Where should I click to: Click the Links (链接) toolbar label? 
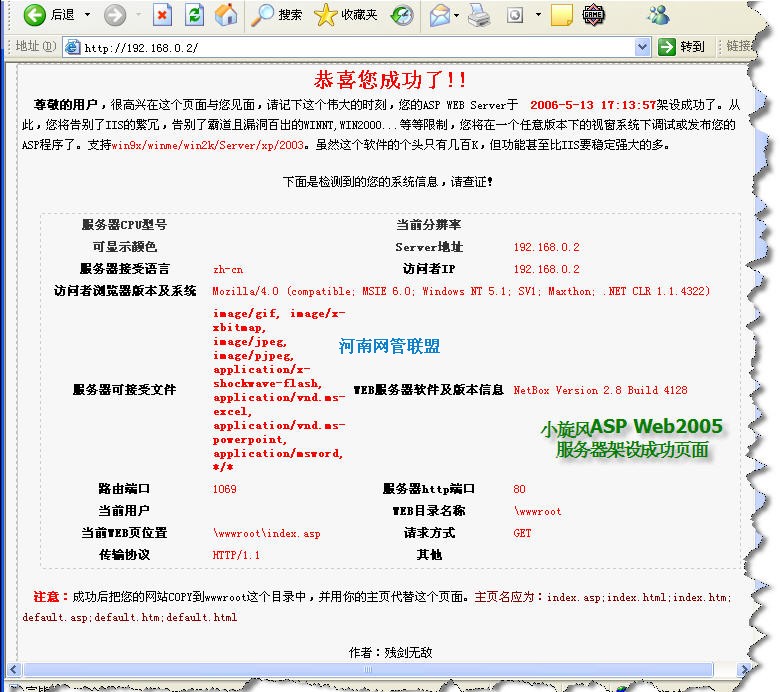pyautogui.click(x=742, y=46)
